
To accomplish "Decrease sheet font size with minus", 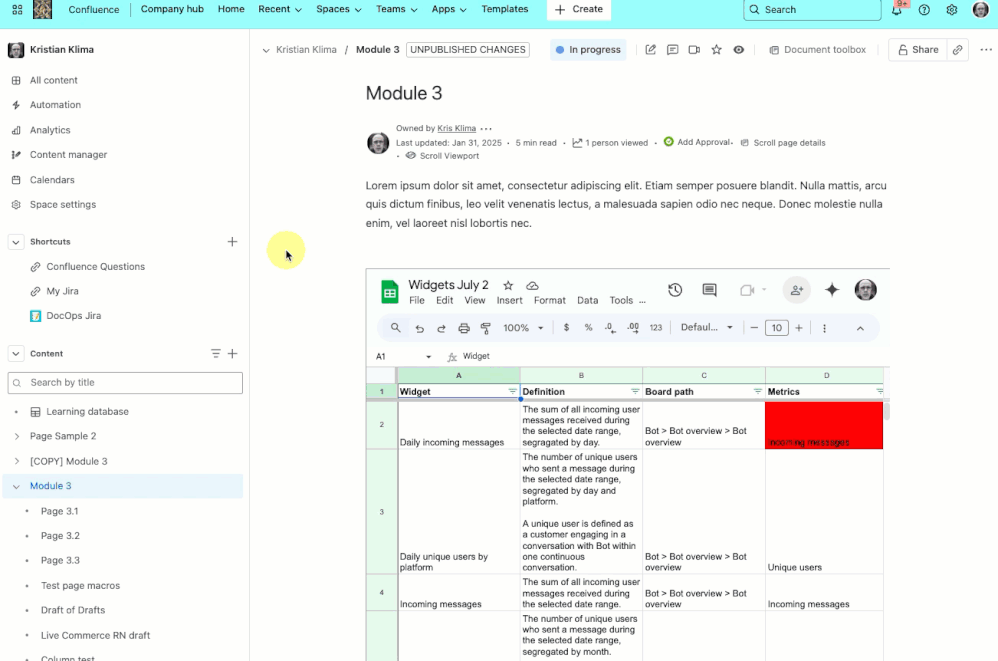I will (754, 328).
